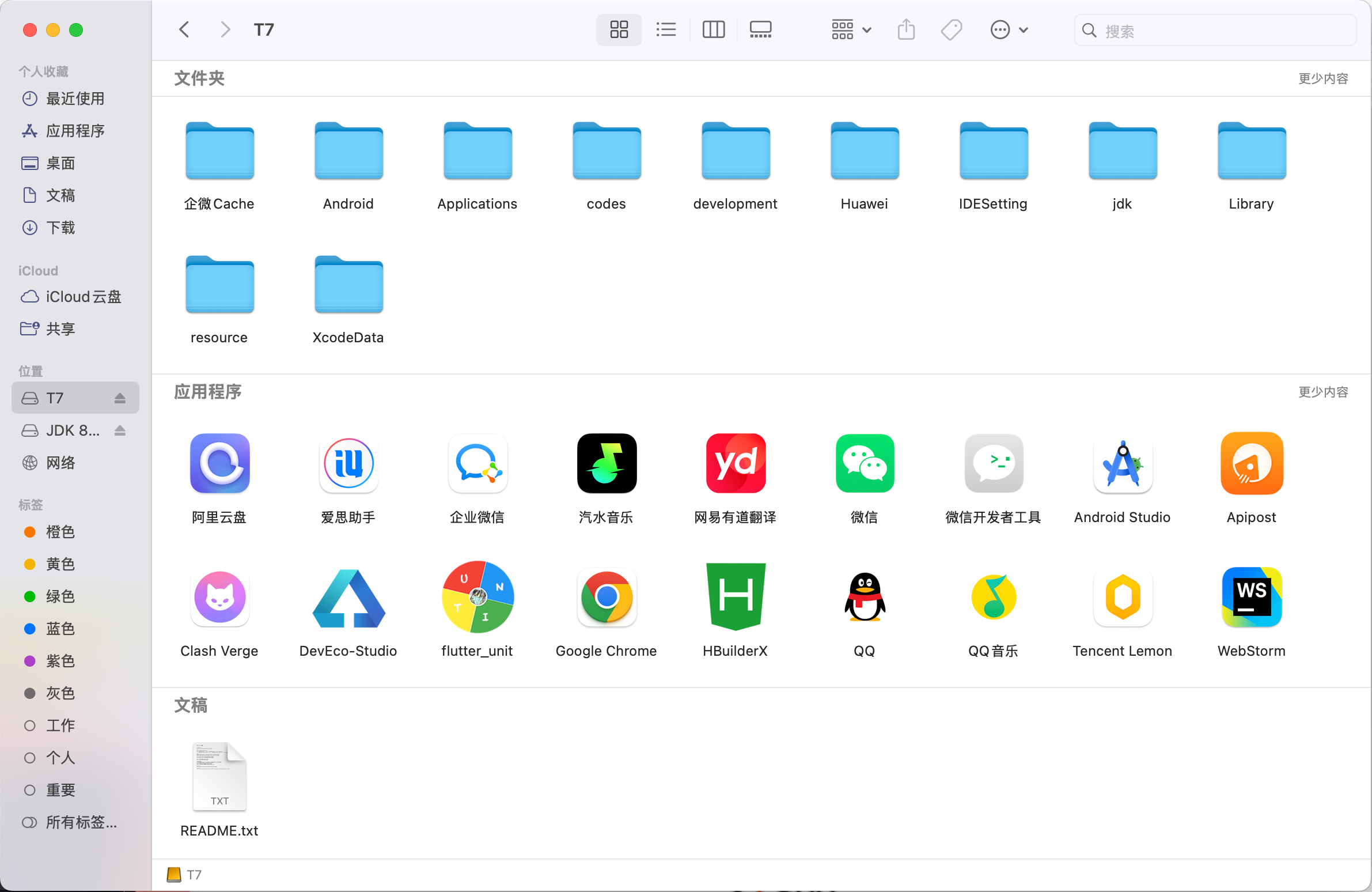The width and height of the screenshot is (1372, 892).
Task: Click the Clash Verge cat icon
Action: [219, 597]
